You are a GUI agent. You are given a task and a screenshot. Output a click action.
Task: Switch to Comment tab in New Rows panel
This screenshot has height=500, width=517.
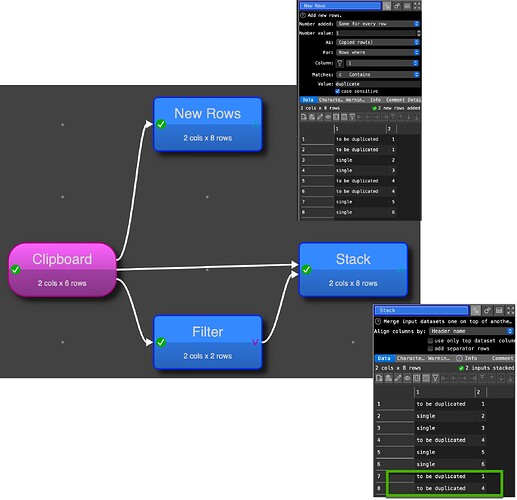(395, 100)
